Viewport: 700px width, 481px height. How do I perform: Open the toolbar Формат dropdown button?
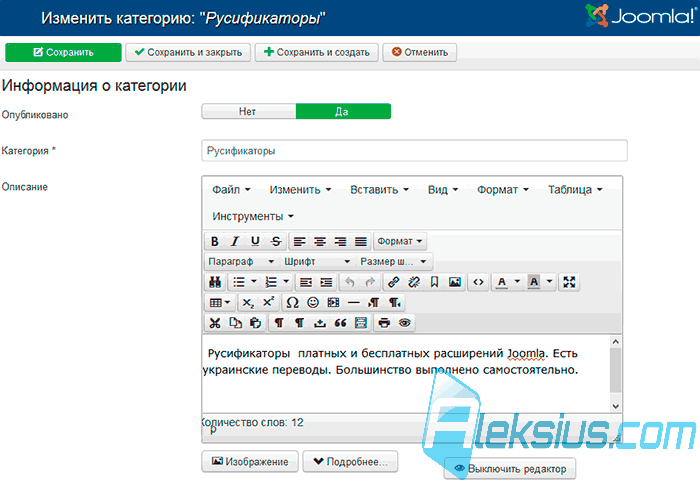pyautogui.click(x=400, y=242)
